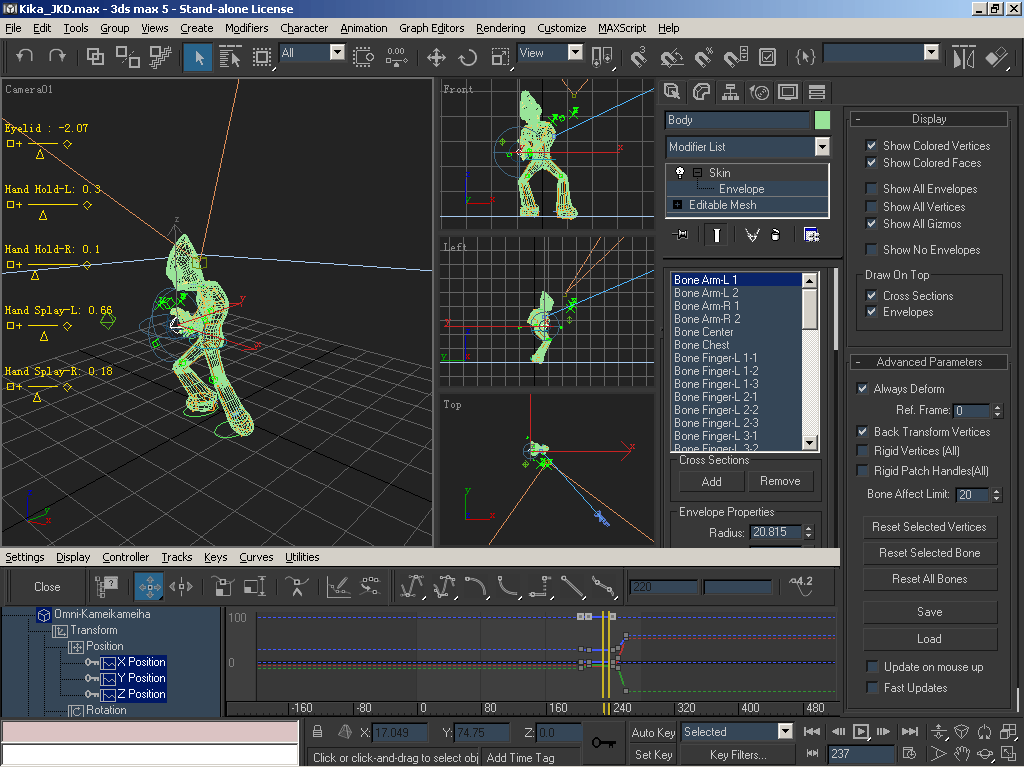Open the Rendering menu

[500, 28]
